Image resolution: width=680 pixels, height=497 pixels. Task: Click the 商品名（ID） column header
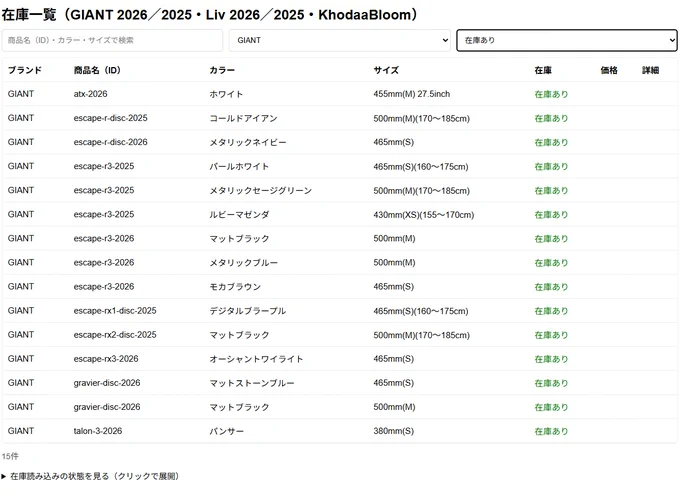click(x=97, y=70)
